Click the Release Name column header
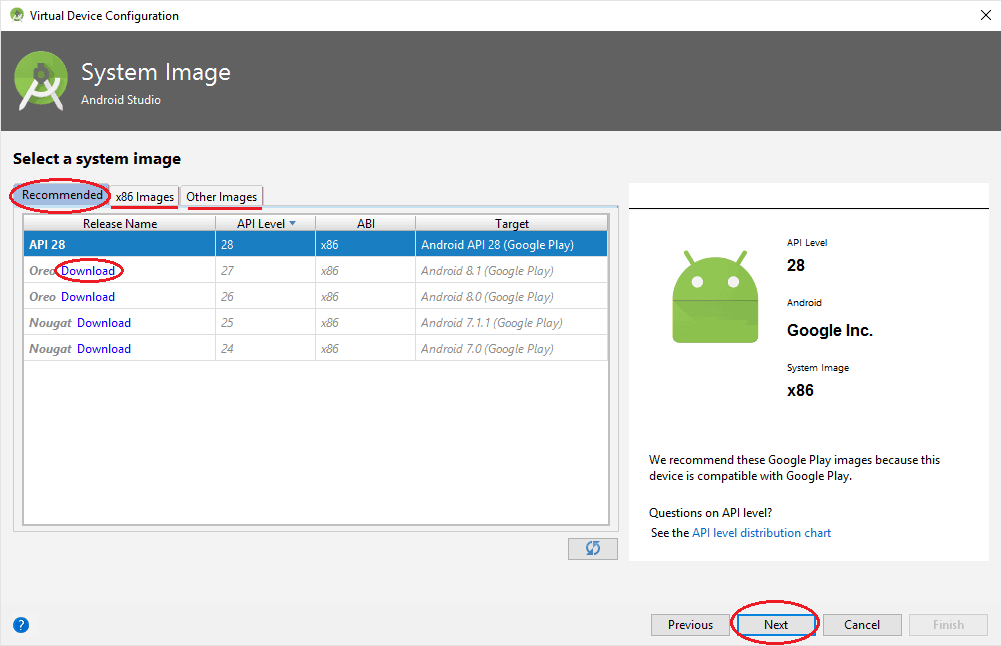The image size is (1001, 646). point(119,223)
